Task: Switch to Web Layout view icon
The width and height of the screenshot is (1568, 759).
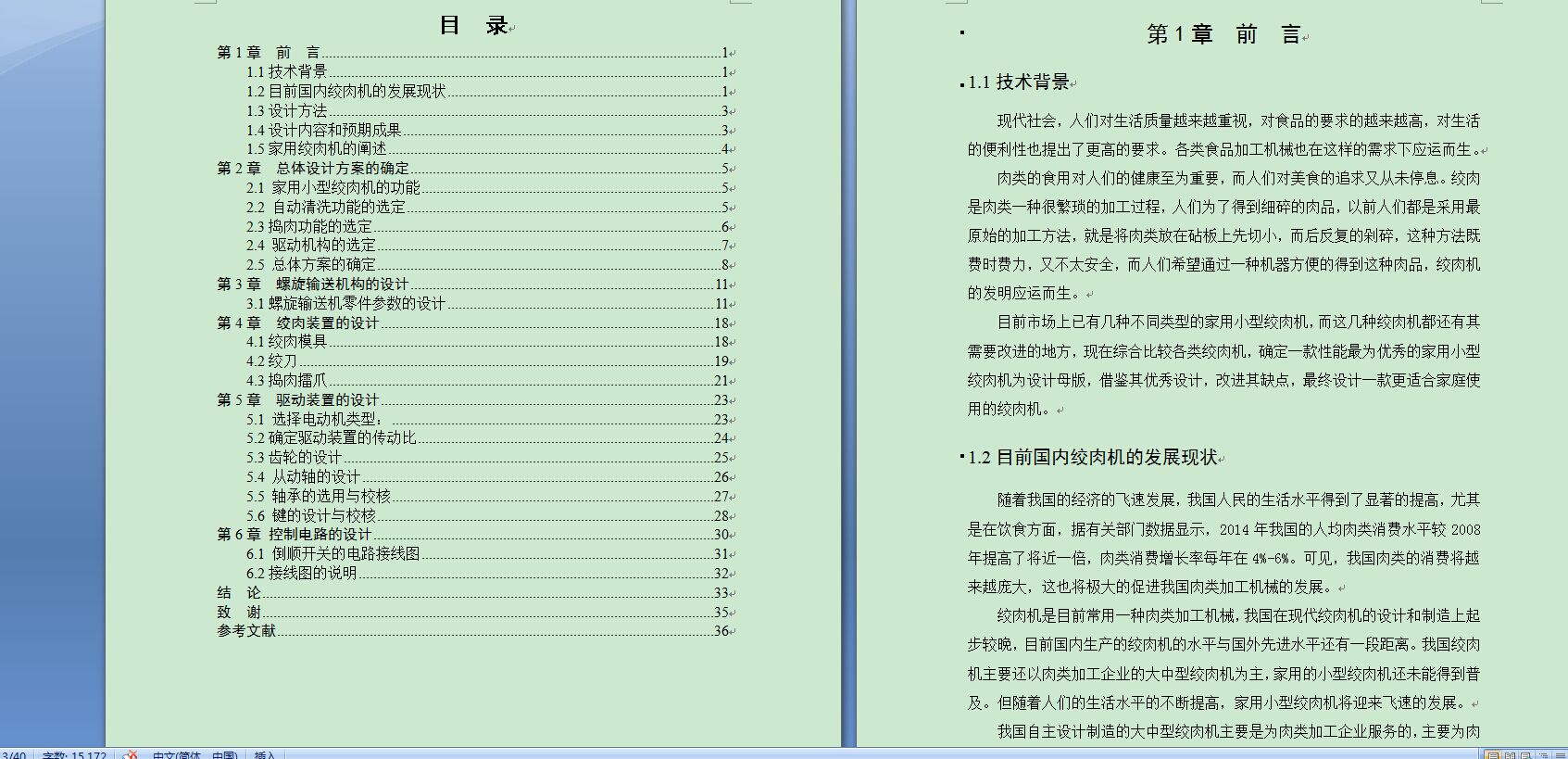Action: (x=1524, y=755)
